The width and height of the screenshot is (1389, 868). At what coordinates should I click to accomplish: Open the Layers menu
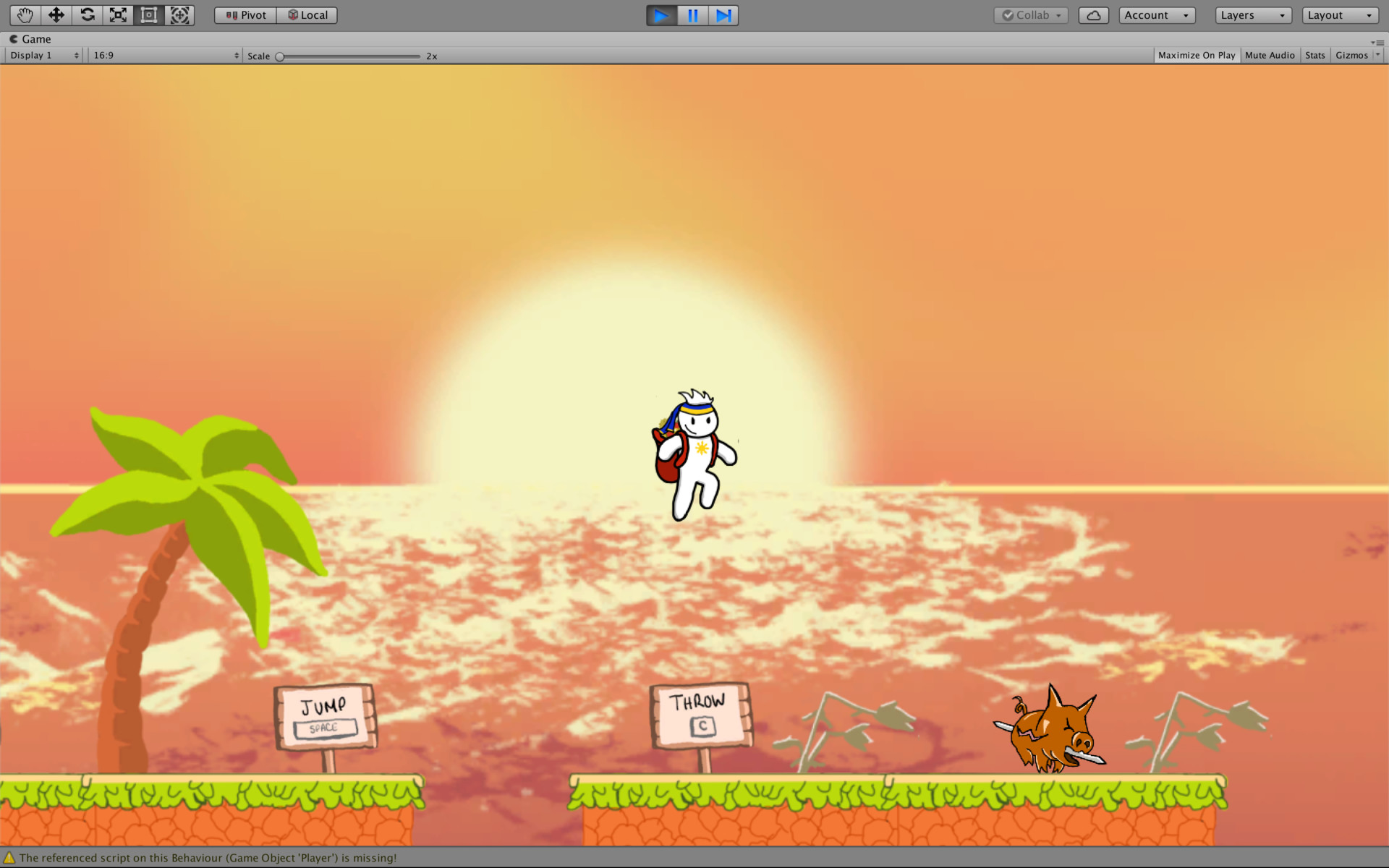(x=1252, y=14)
